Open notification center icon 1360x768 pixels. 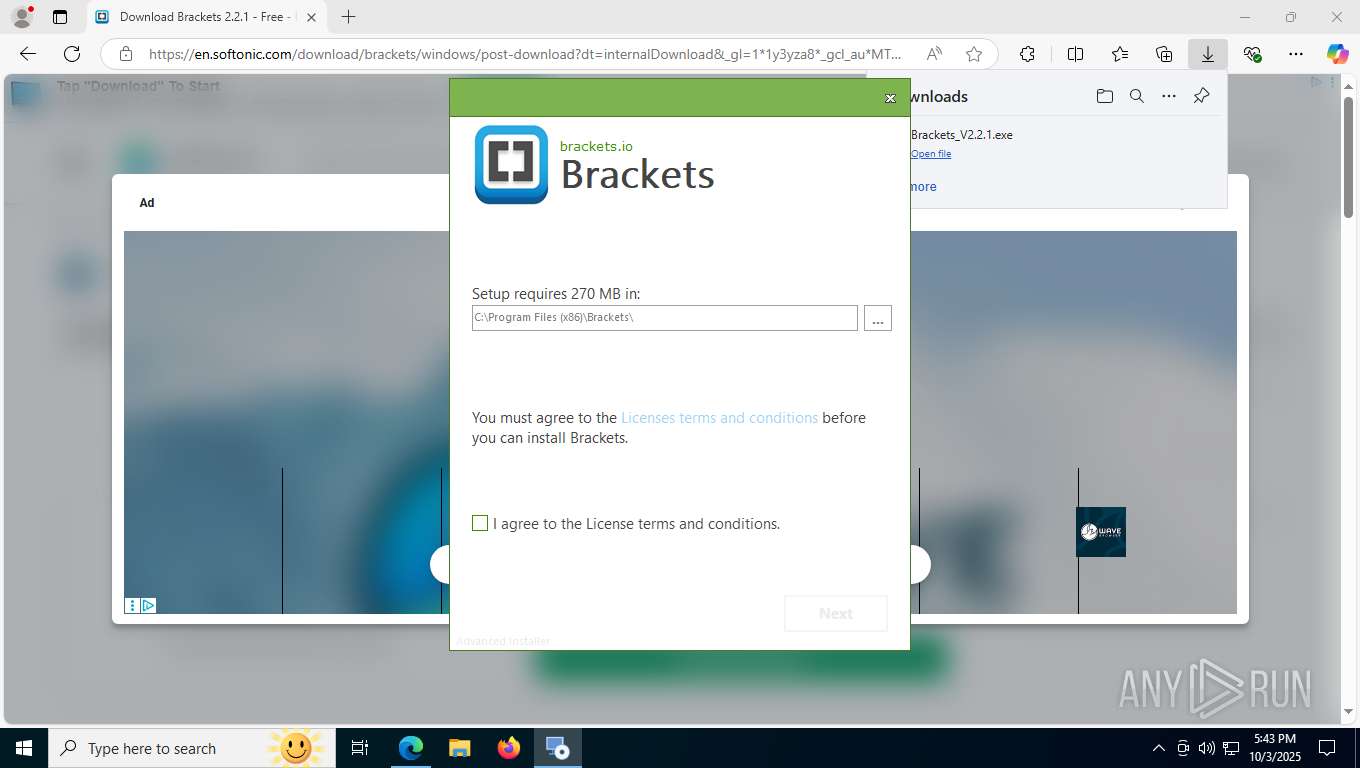pos(1327,748)
